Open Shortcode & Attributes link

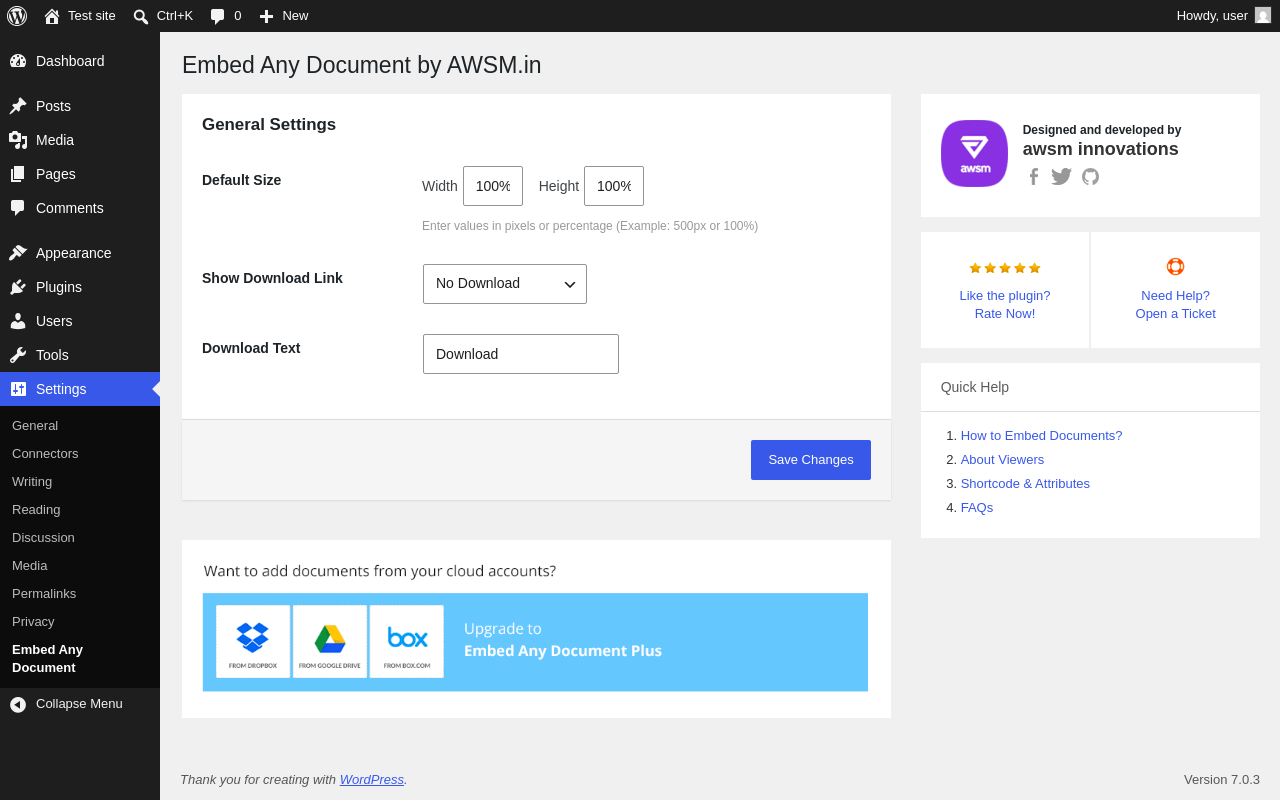(1025, 484)
